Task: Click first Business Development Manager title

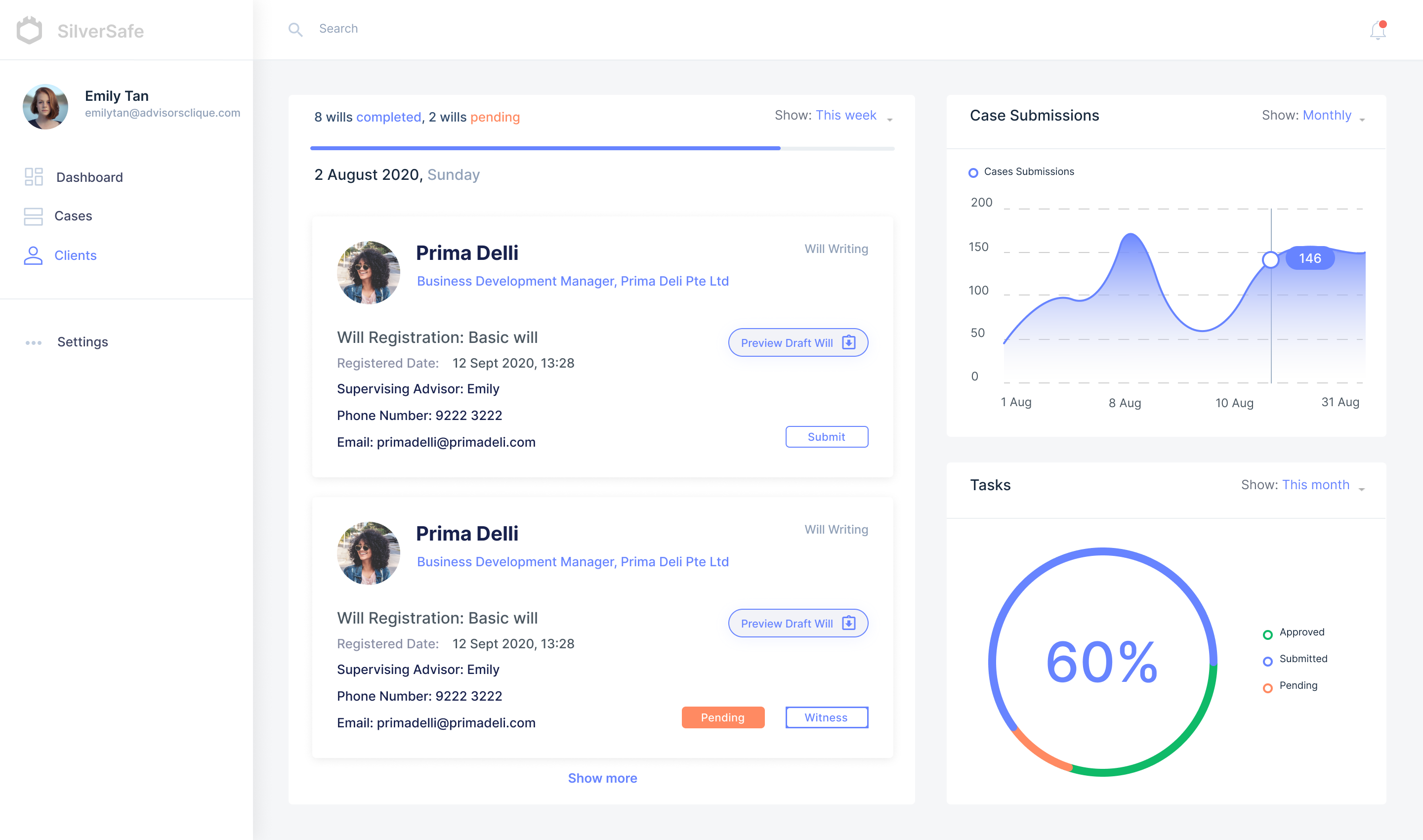Action: pos(573,281)
